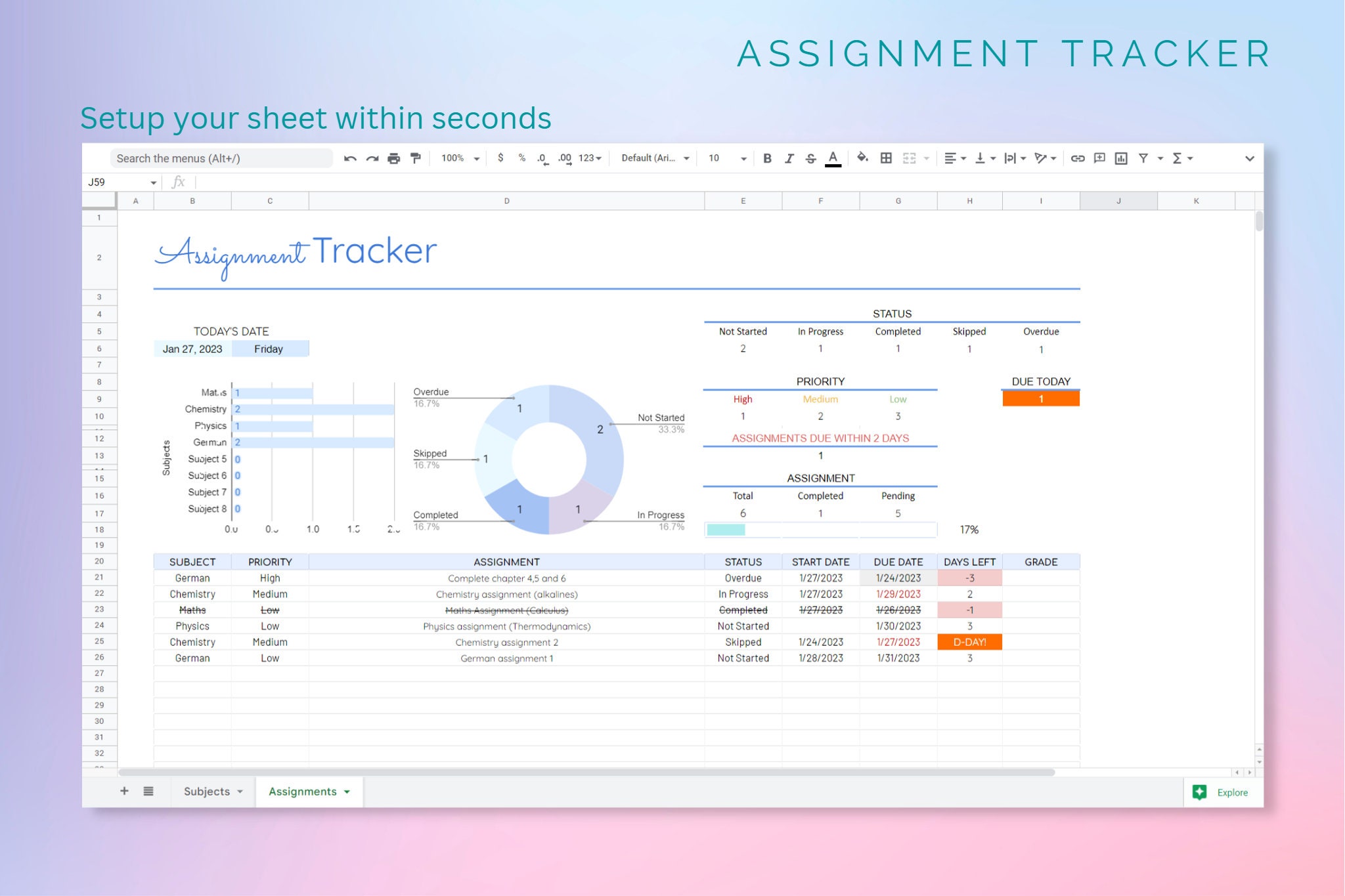Open the Assignments tab dropdown arrow
Image resolution: width=1345 pixels, height=896 pixels.
click(347, 792)
